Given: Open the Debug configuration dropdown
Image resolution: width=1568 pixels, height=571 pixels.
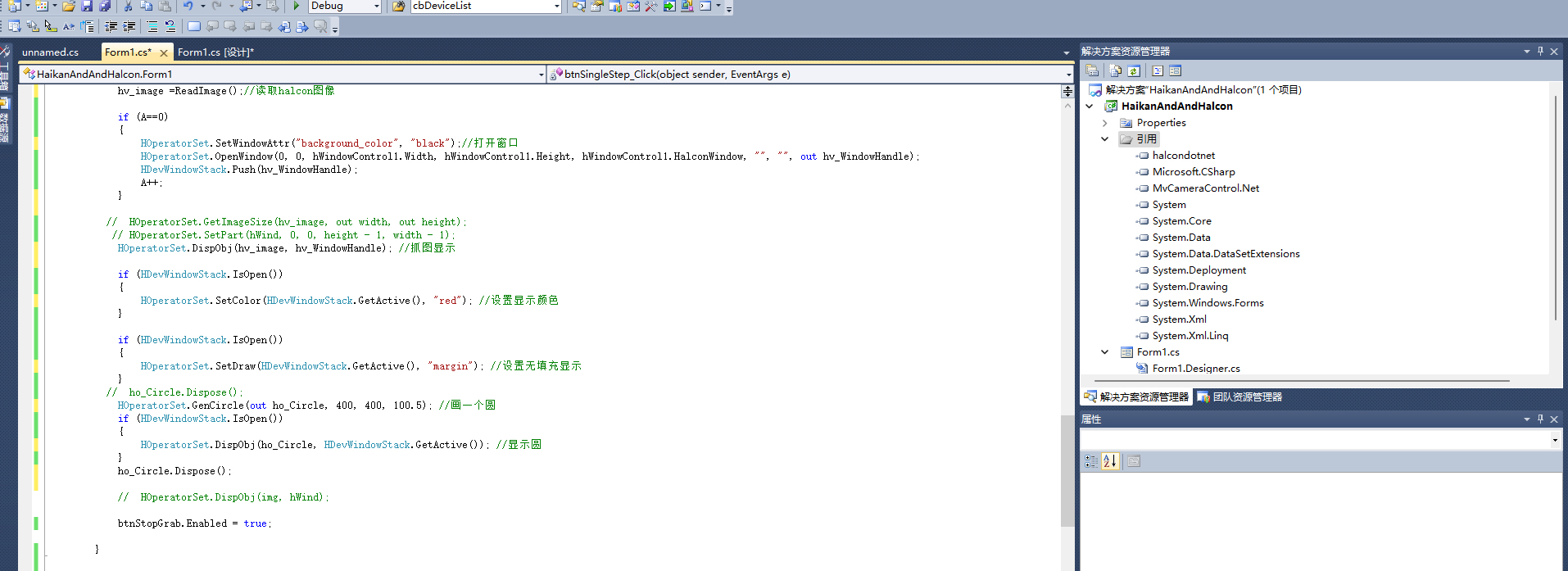Looking at the screenshot, I should coord(377,6).
